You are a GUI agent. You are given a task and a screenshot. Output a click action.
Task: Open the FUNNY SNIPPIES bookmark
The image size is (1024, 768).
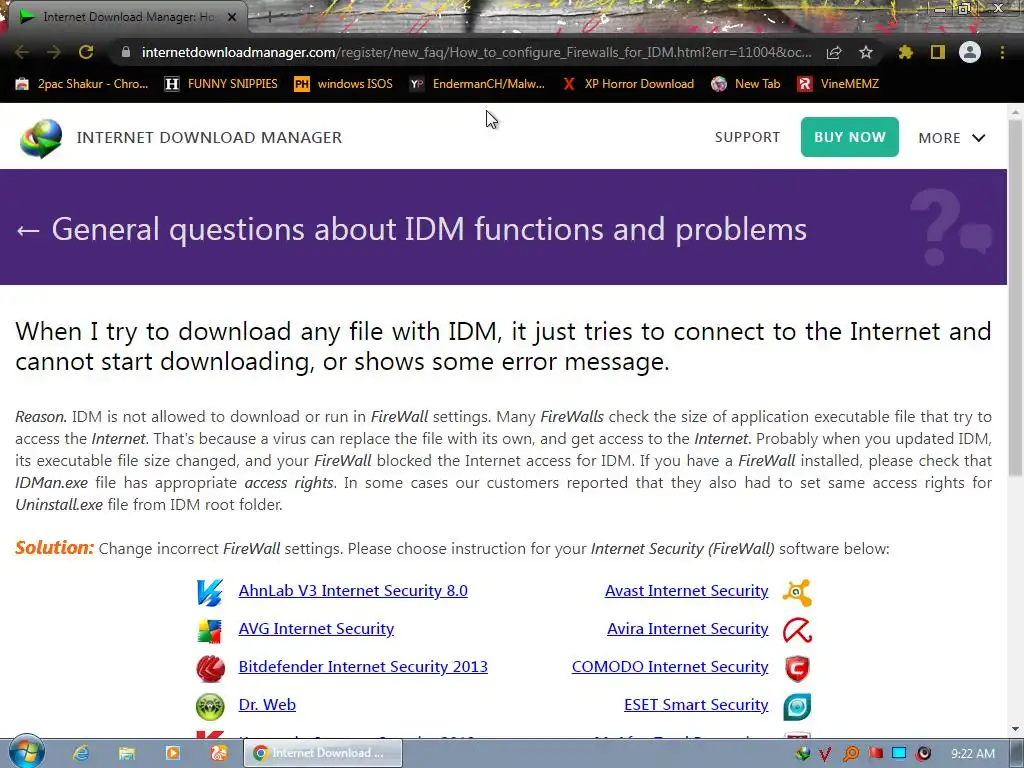point(221,84)
